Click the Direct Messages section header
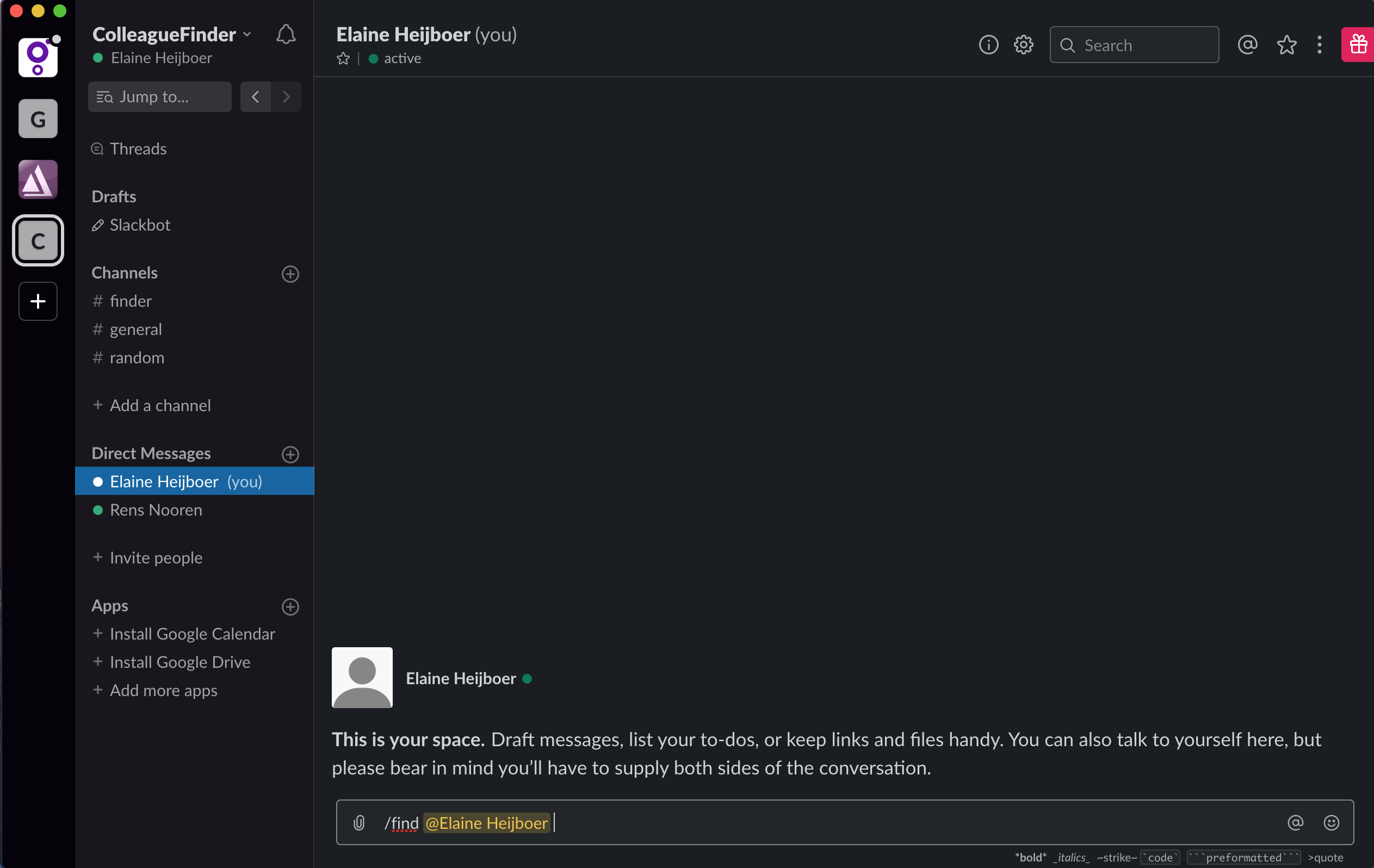1374x868 pixels. pyautogui.click(x=151, y=453)
